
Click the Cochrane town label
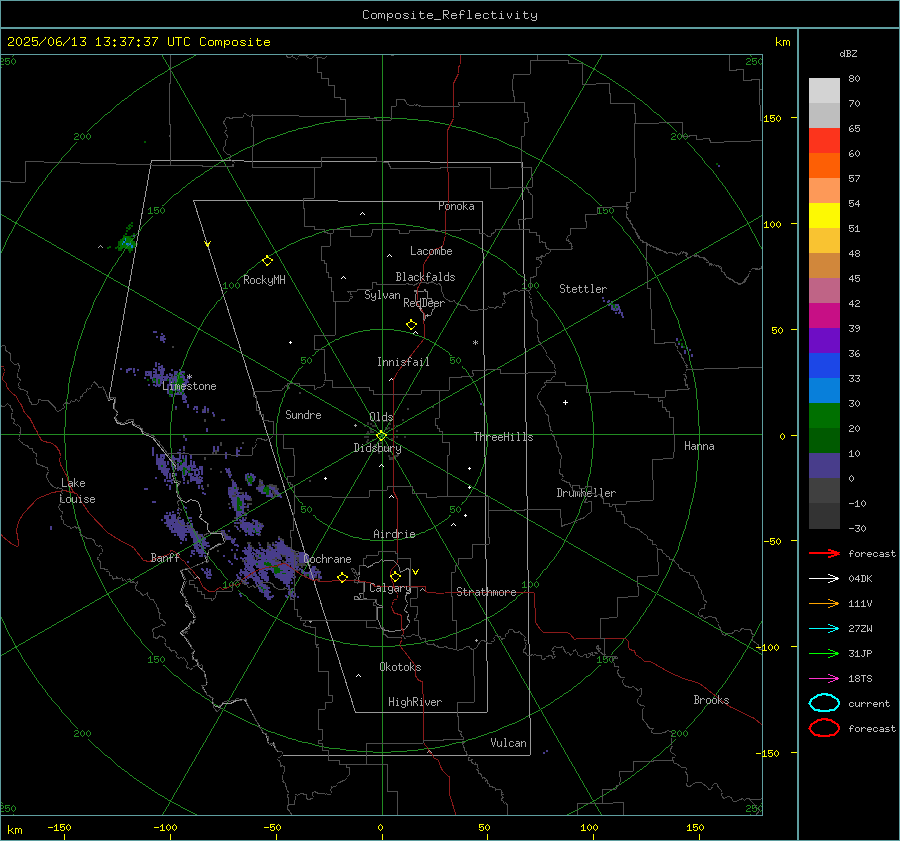(x=327, y=559)
